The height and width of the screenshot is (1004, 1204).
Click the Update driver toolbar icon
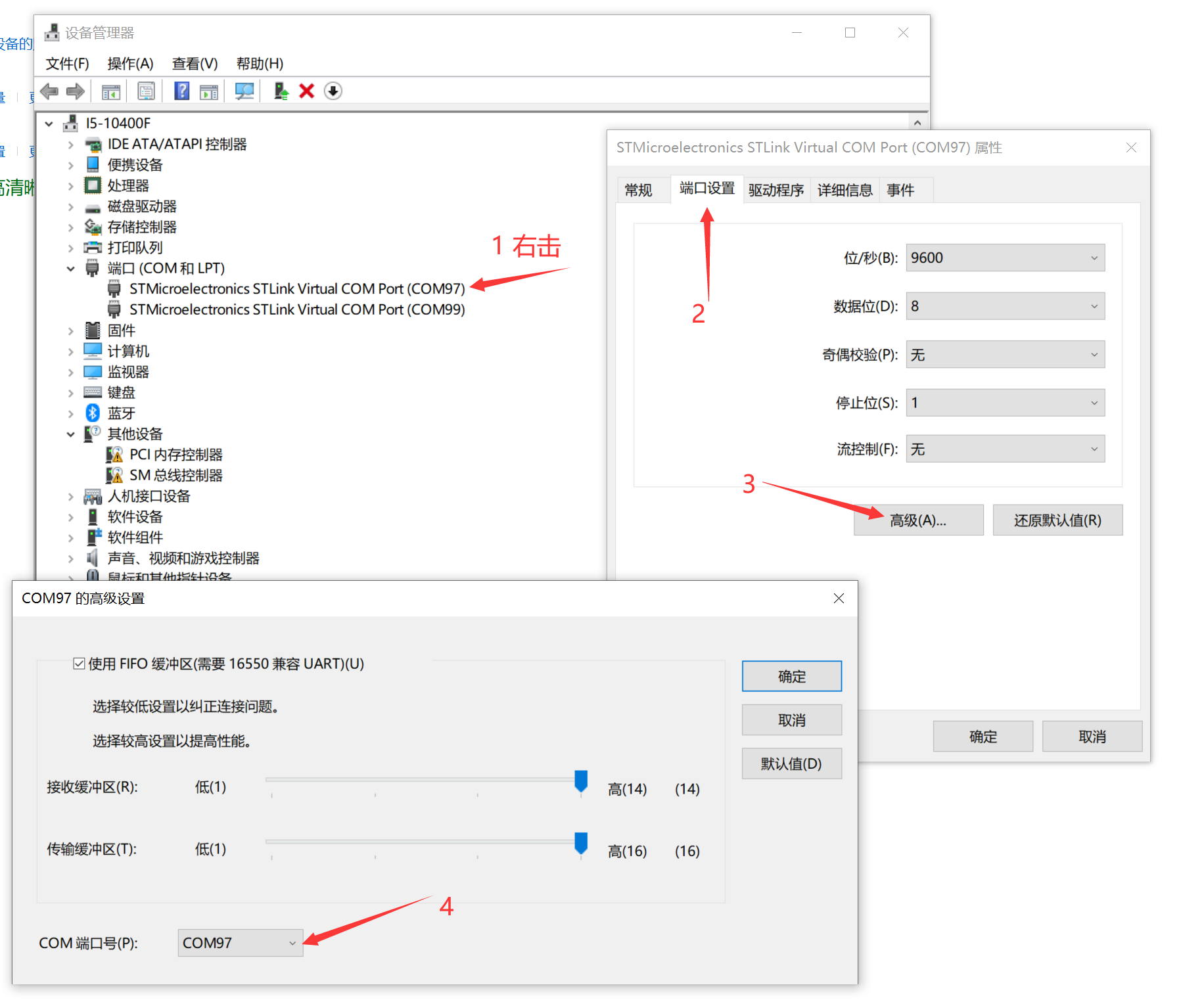coord(281,91)
